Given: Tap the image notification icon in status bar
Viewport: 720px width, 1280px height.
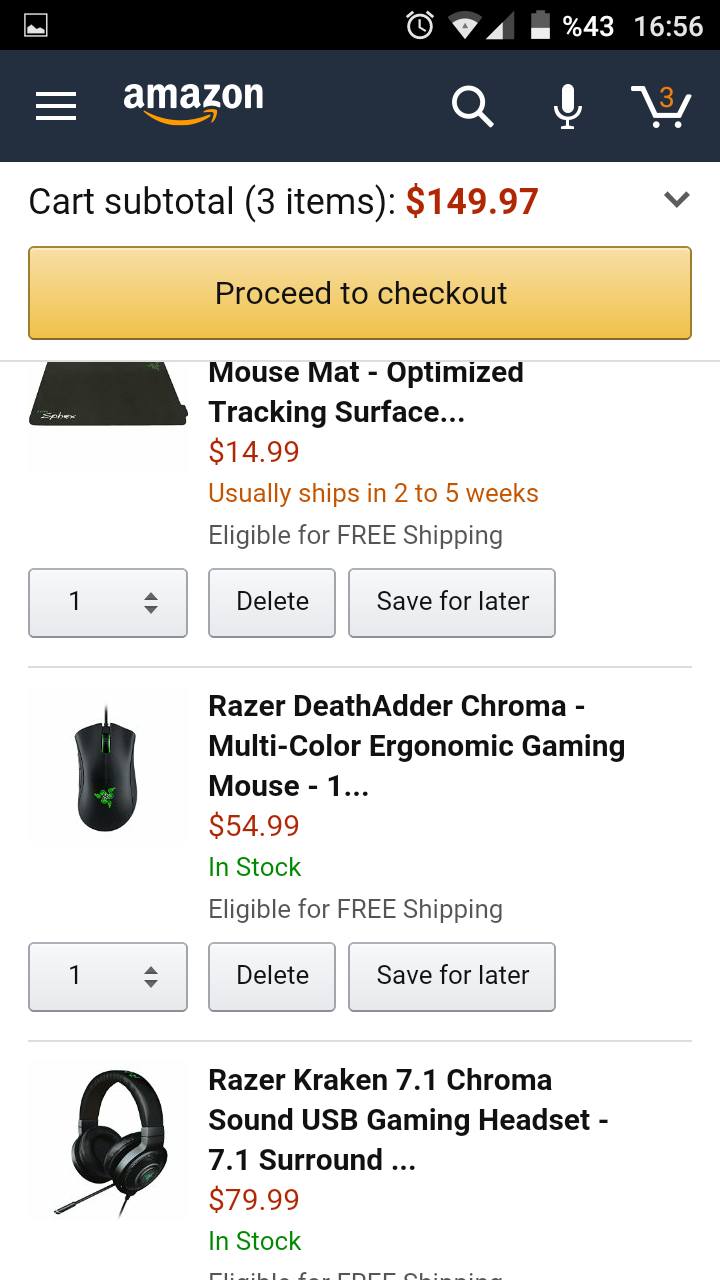Looking at the screenshot, I should click(x=36, y=25).
